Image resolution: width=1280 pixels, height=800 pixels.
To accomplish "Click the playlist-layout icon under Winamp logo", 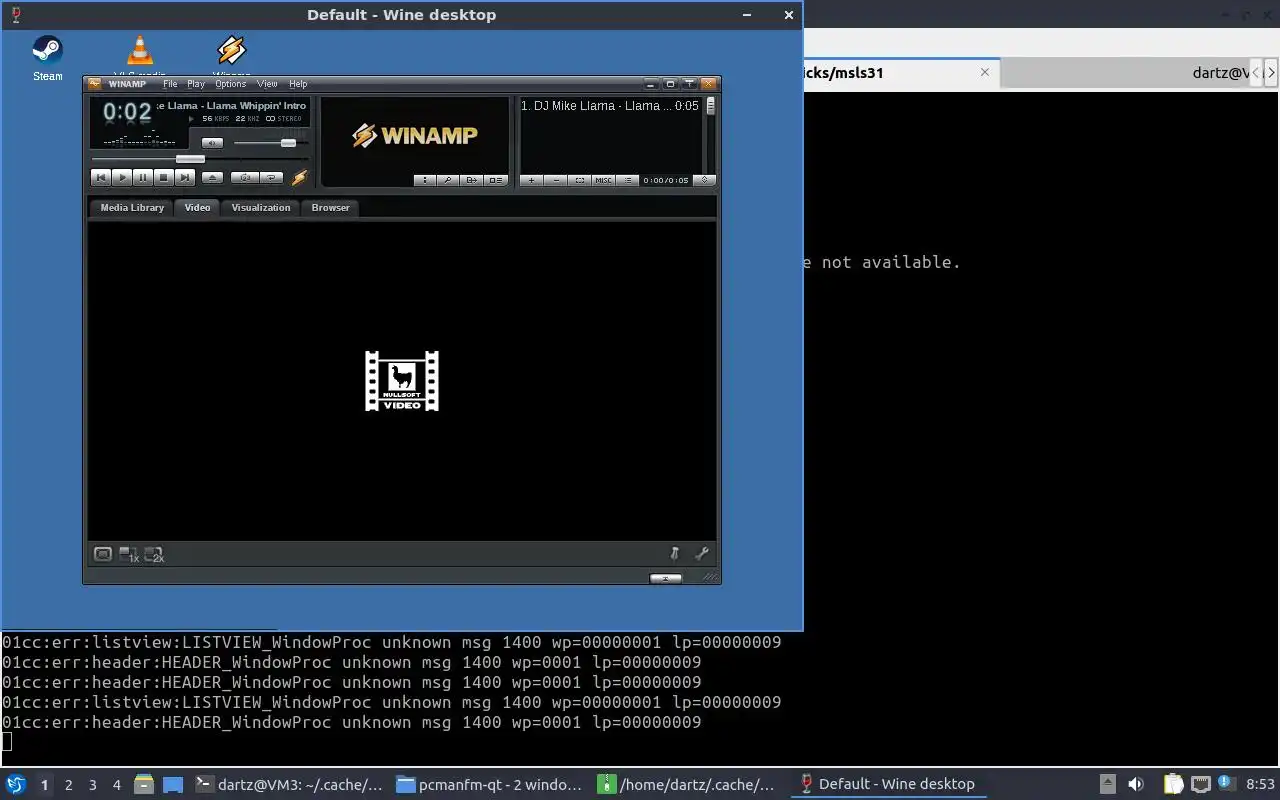I will [x=496, y=180].
